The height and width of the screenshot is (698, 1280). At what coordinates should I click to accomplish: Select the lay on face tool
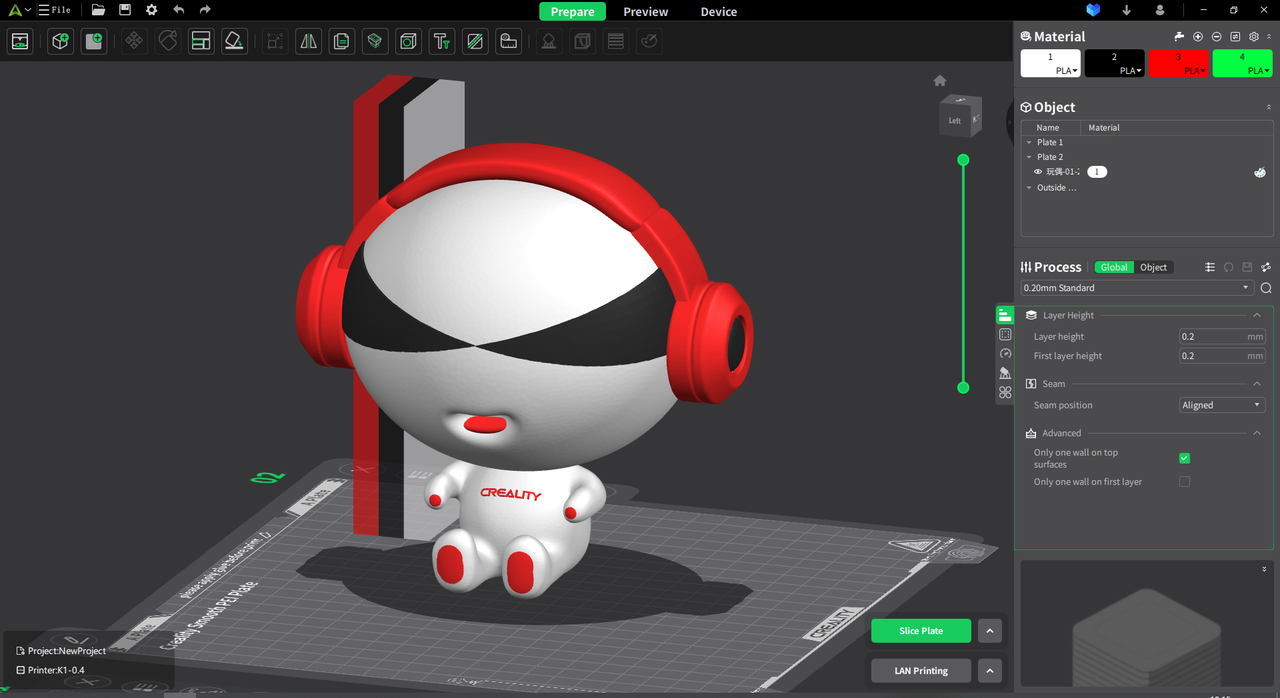234,42
